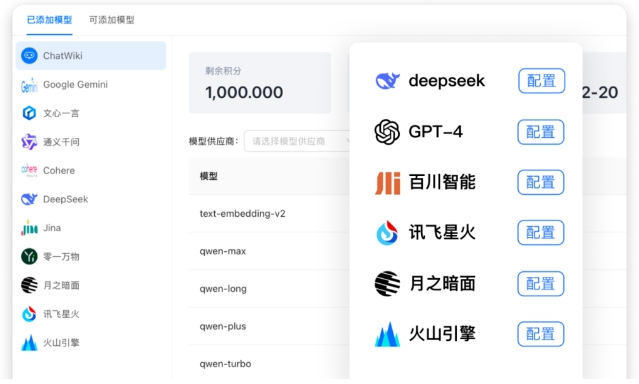
Task: Click the DeepSeek whale icon in sidebar
Action: click(x=29, y=199)
